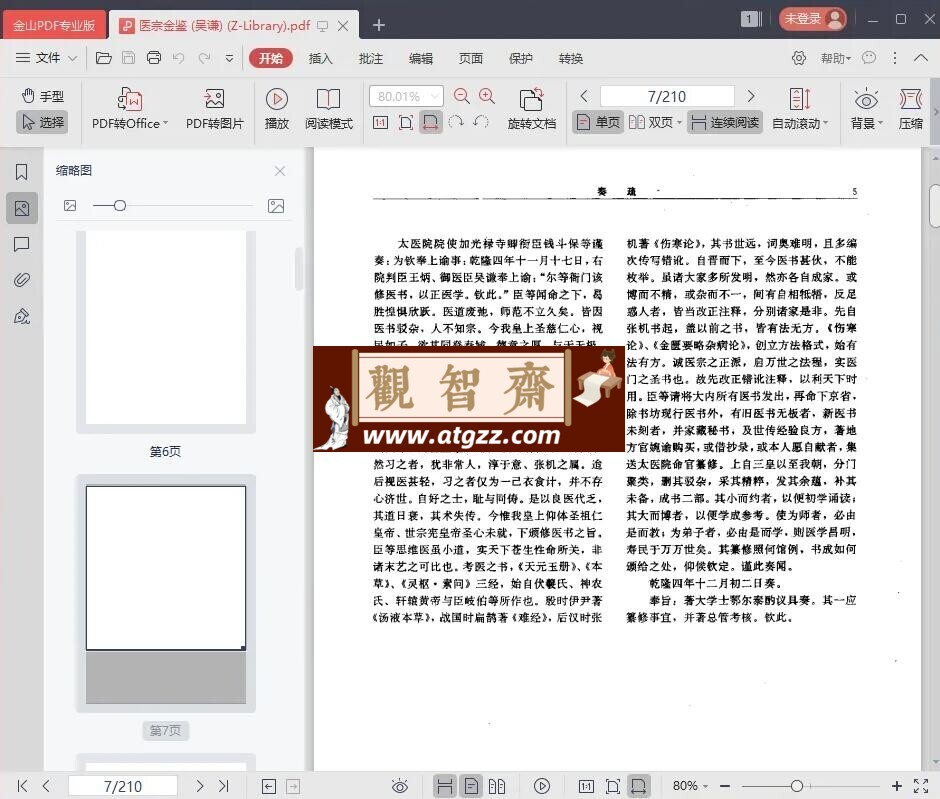Open the thumbnail sidebar panel
The image size is (940, 799).
[x=22, y=208]
